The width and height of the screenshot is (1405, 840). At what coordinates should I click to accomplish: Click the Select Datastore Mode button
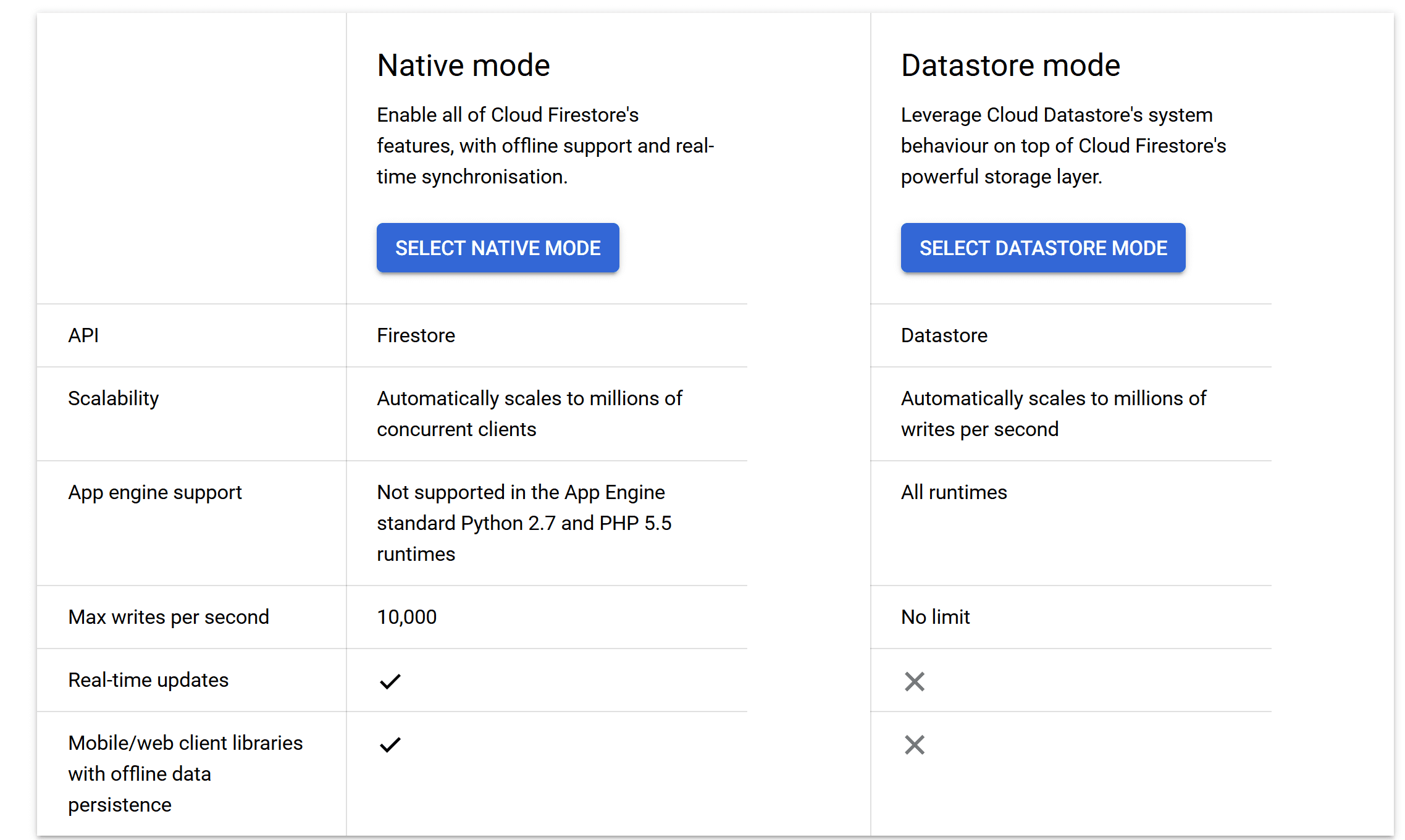1042,248
